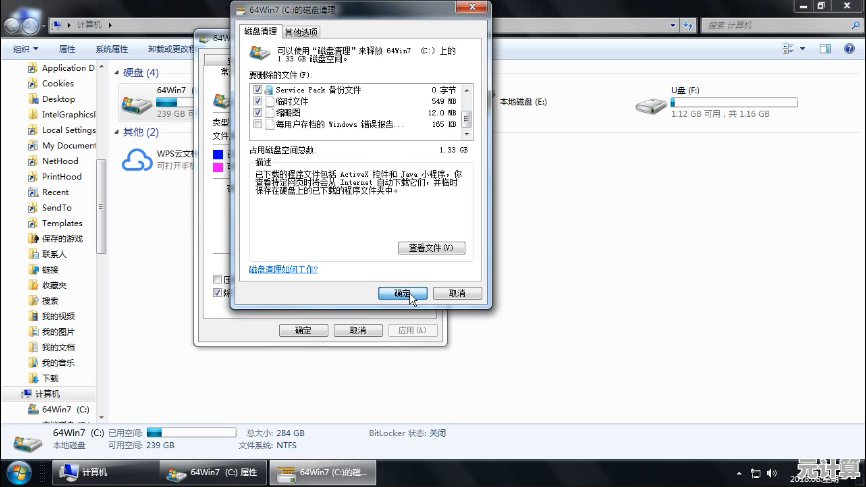Select the 磁盘清理 tab
This screenshot has width=866, height=487.
261,32
